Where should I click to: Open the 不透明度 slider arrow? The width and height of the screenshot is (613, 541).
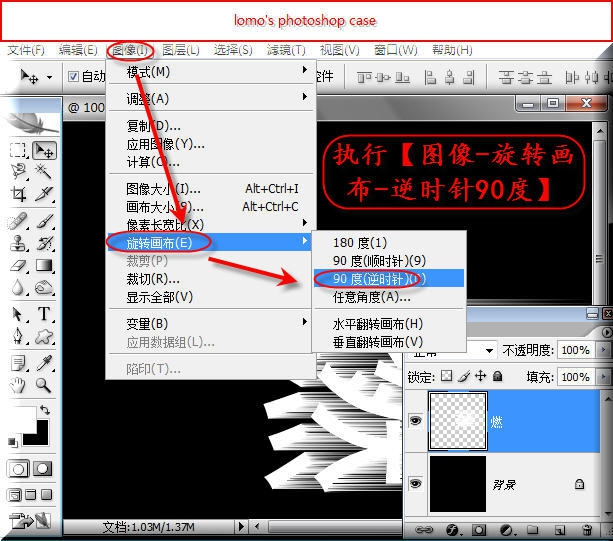tap(603, 349)
